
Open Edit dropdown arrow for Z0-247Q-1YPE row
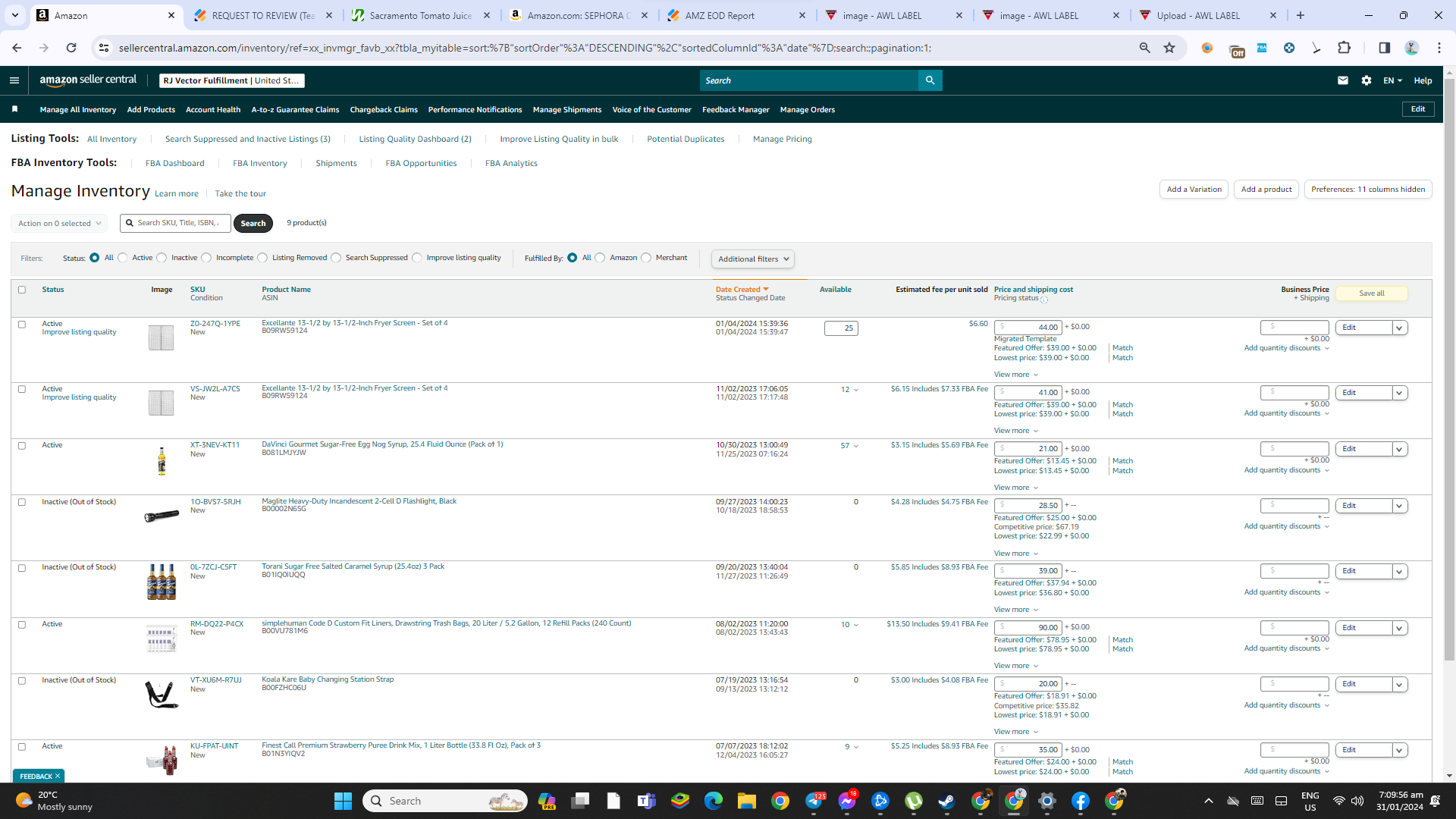pyautogui.click(x=1400, y=328)
